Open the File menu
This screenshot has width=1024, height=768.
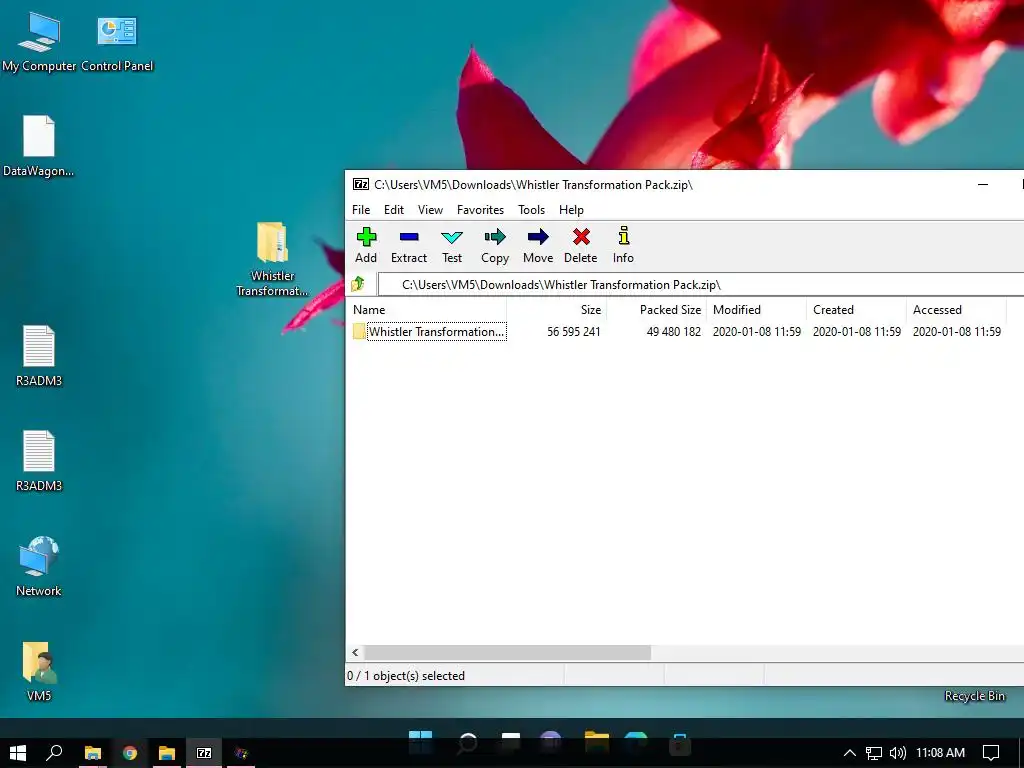click(360, 210)
